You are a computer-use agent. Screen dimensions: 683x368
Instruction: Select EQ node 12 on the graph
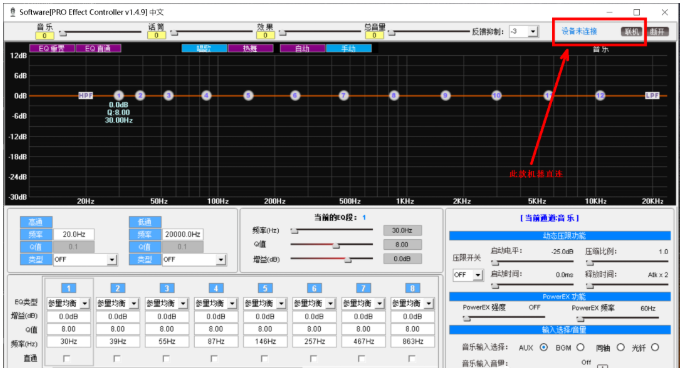click(x=600, y=95)
